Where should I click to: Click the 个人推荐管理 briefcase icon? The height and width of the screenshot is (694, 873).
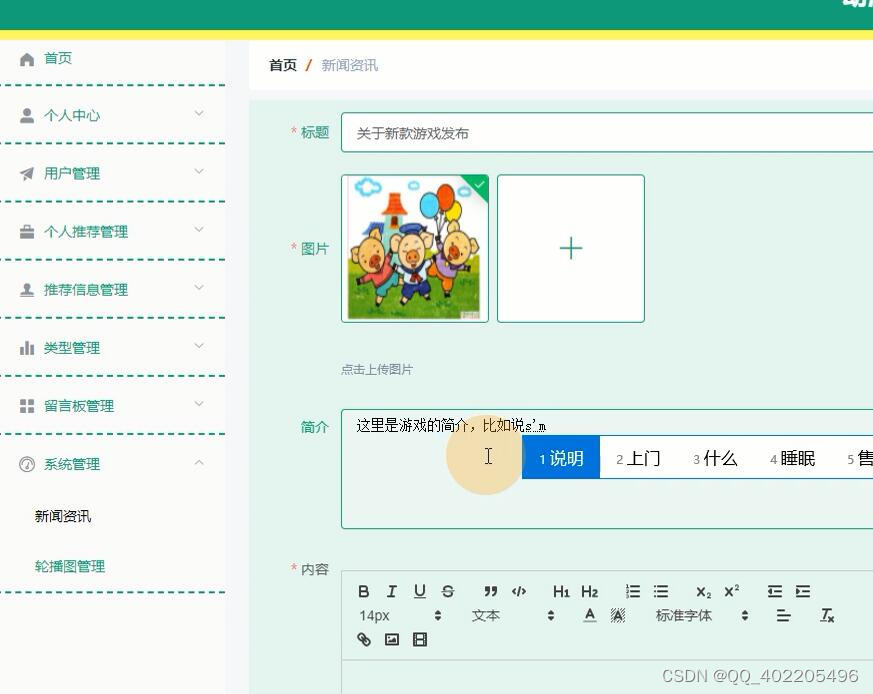click(27, 231)
